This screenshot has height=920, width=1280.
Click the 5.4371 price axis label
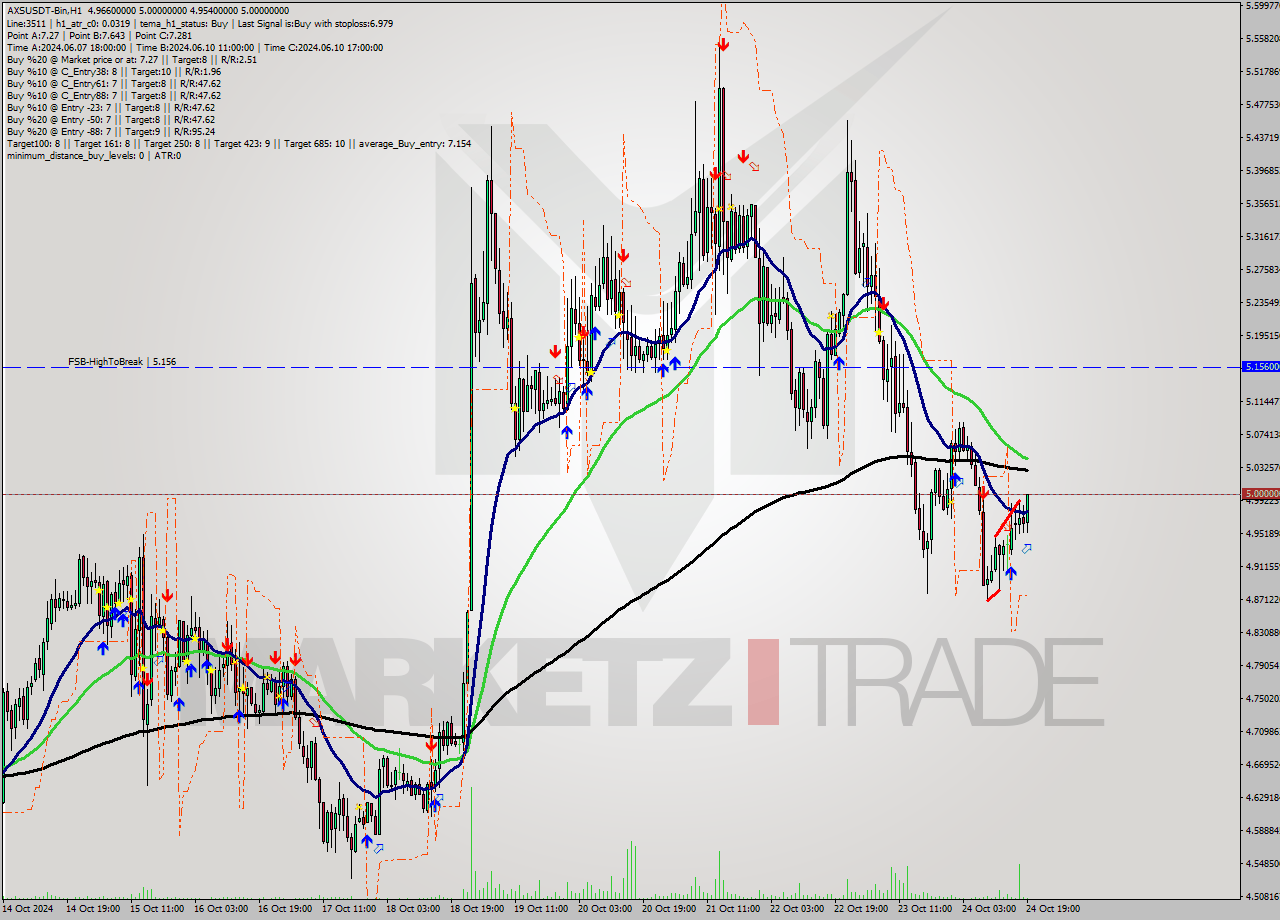click(x=1262, y=138)
